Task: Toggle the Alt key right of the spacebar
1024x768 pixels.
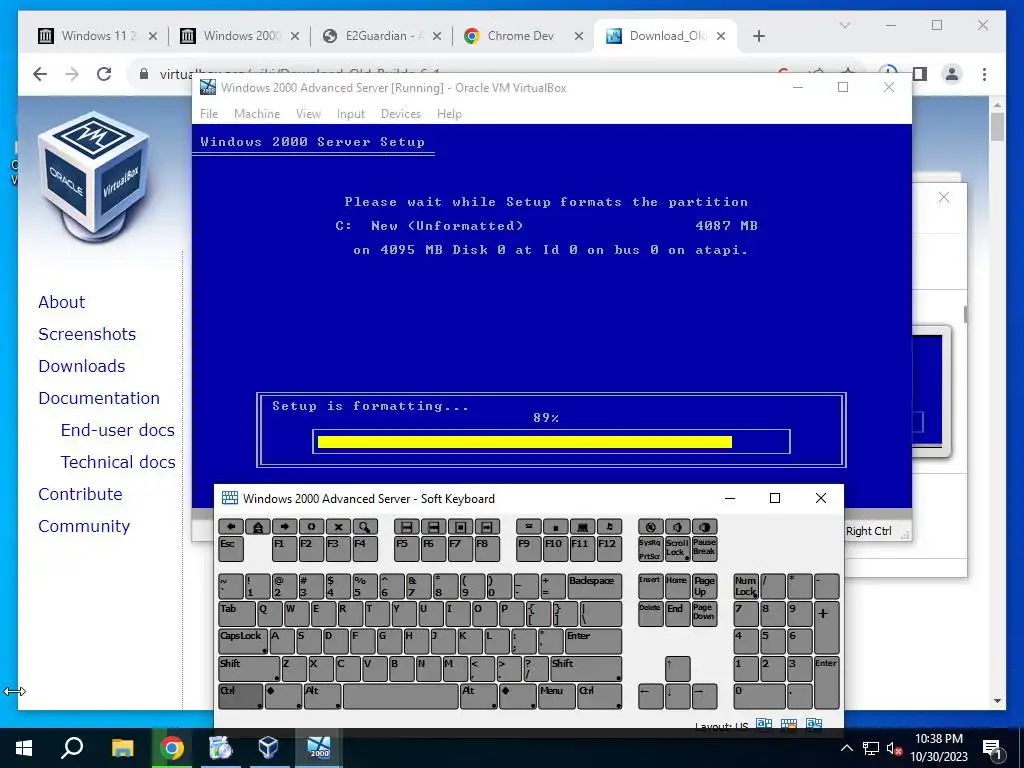Action: coord(479,696)
